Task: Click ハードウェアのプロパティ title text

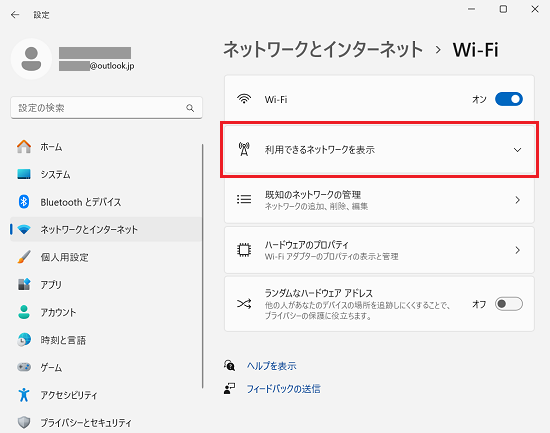Action: point(307,245)
